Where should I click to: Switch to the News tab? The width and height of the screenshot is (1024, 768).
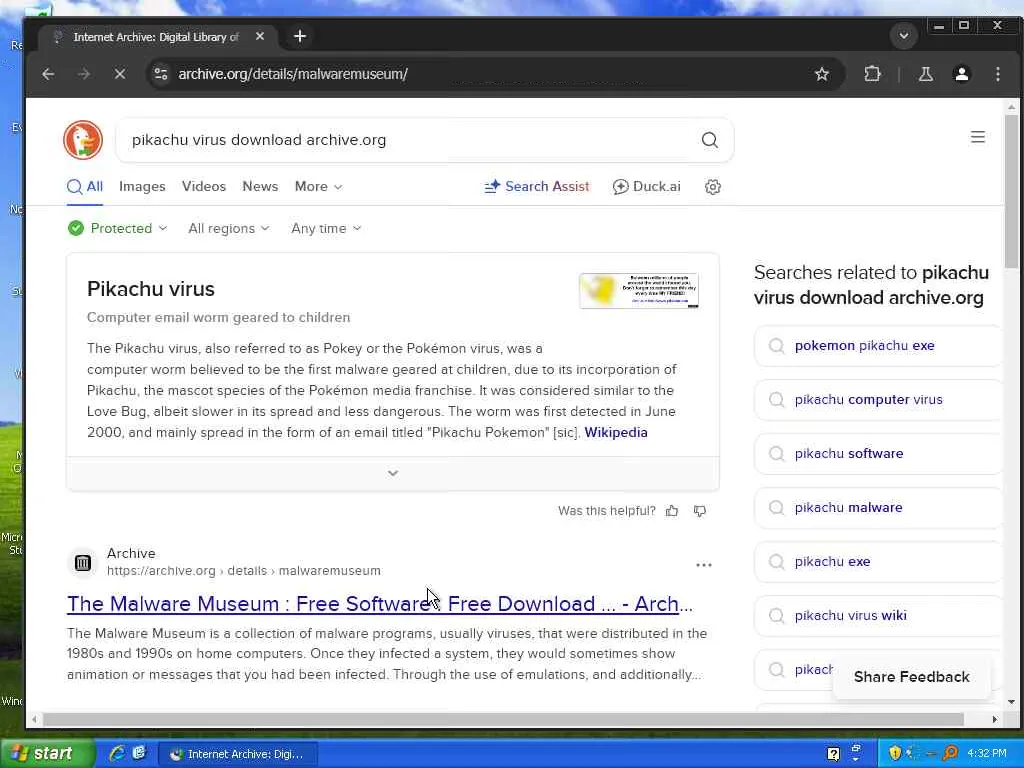260,187
